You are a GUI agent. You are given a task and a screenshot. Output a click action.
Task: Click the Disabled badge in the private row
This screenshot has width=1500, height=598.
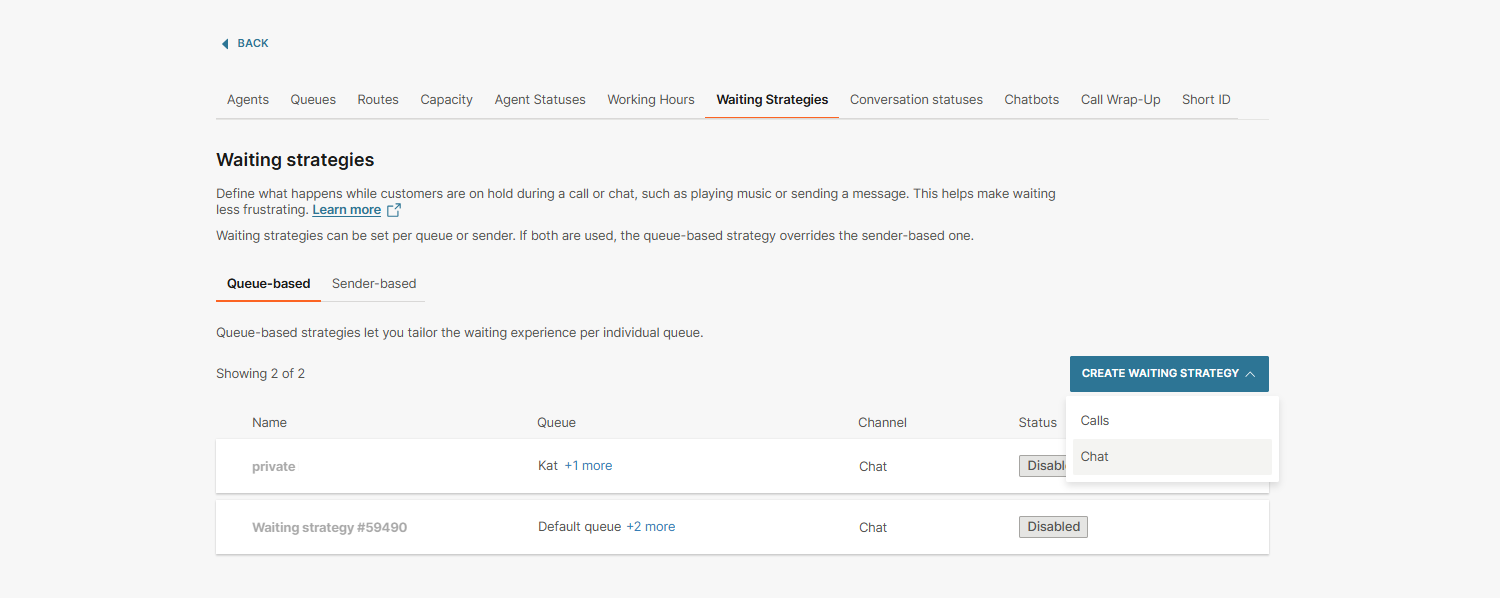(x=1042, y=466)
